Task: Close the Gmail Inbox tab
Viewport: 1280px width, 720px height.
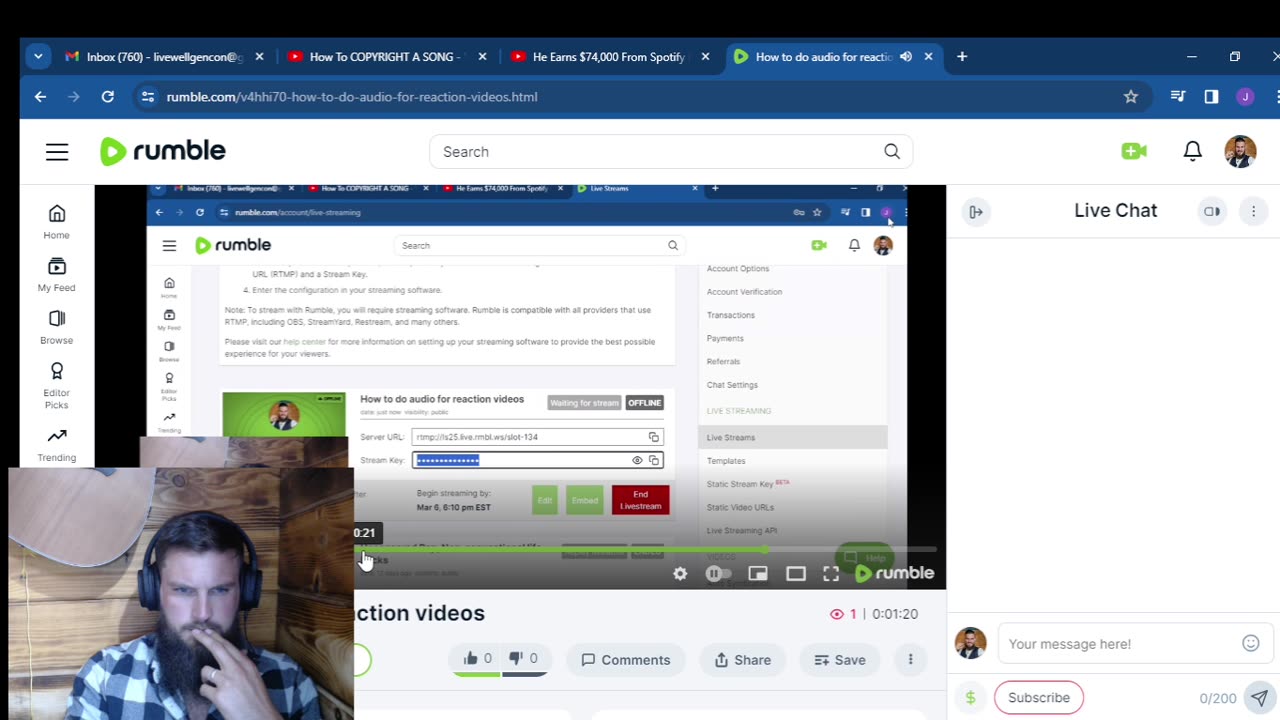Action: click(259, 57)
